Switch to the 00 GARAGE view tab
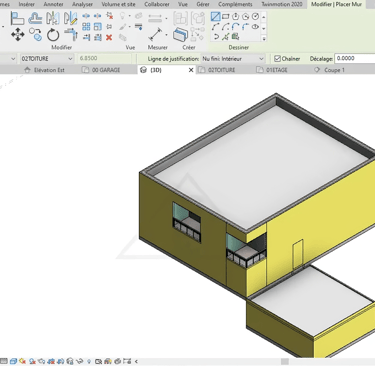This screenshot has height=366, width=375. pyautogui.click(x=106, y=70)
